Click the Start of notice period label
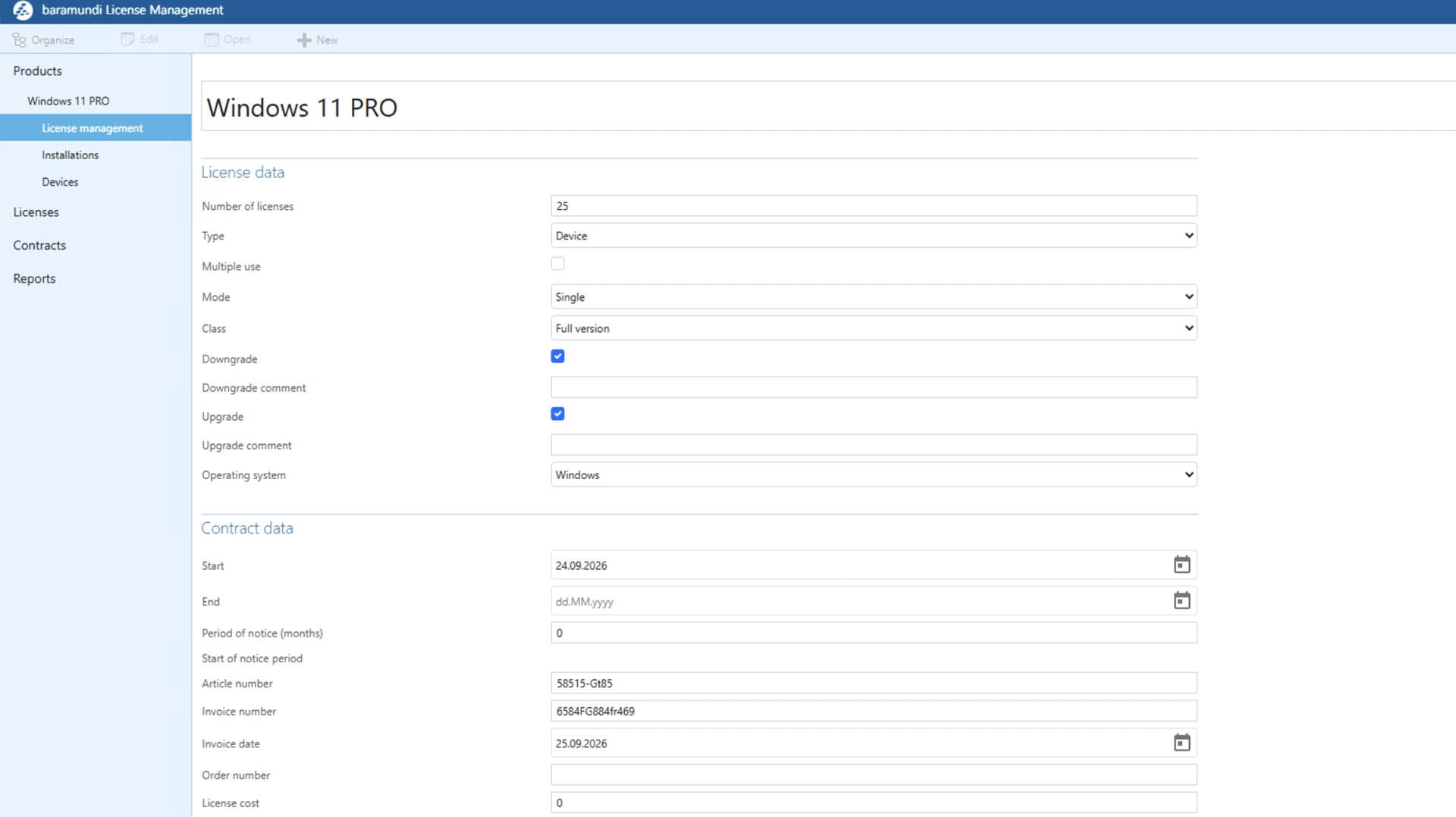The image size is (1456, 817). (x=252, y=659)
